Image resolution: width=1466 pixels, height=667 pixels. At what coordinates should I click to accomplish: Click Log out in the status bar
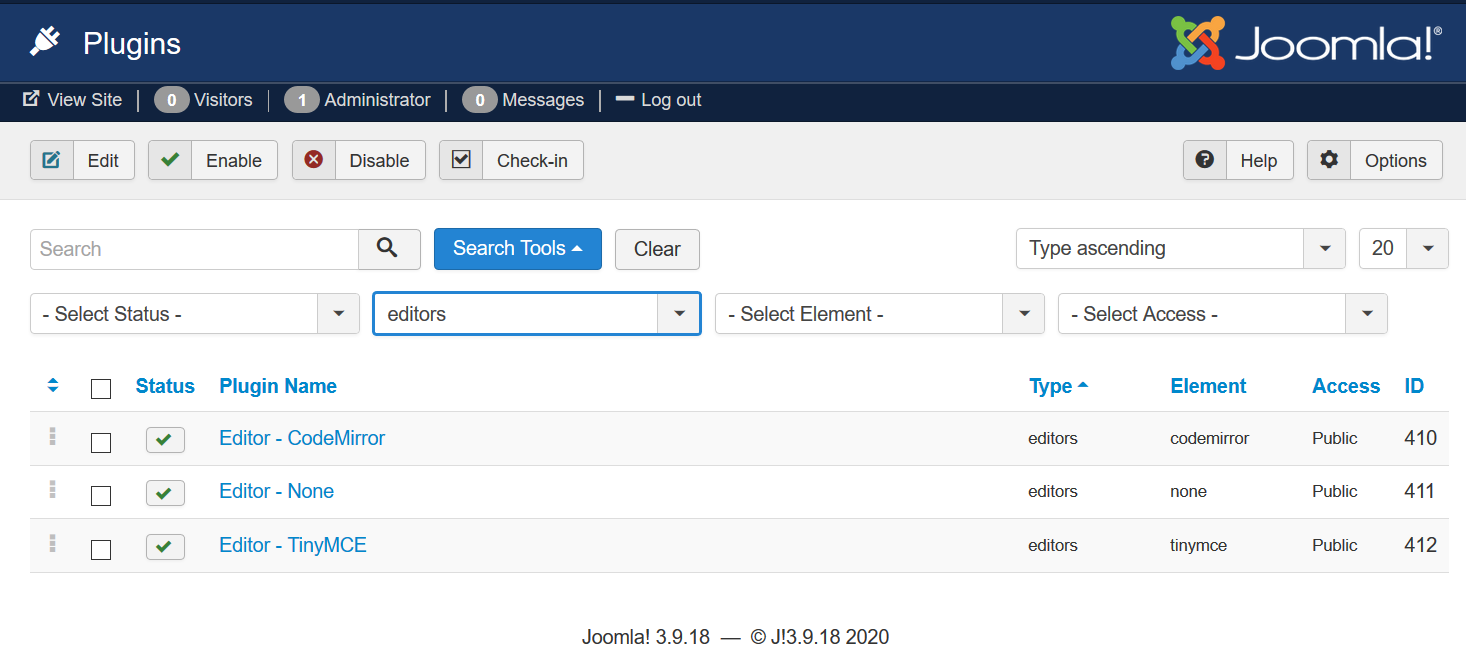coord(659,100)
